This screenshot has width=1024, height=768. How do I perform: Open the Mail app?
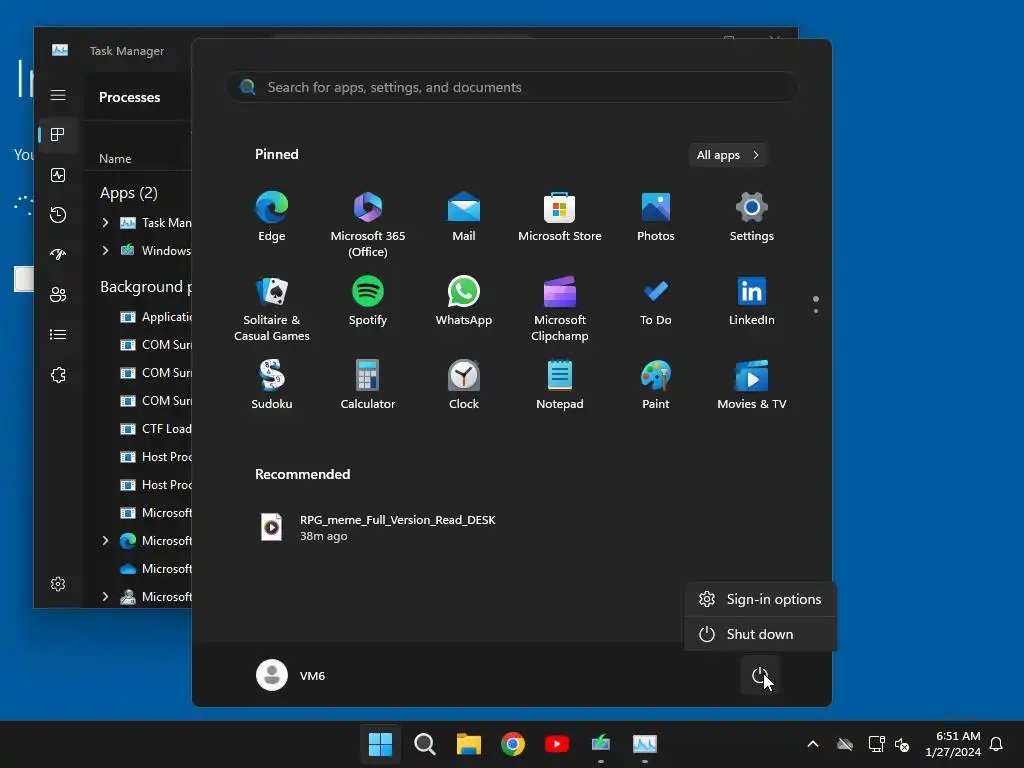pyautogui.click(x=464, y=216)
